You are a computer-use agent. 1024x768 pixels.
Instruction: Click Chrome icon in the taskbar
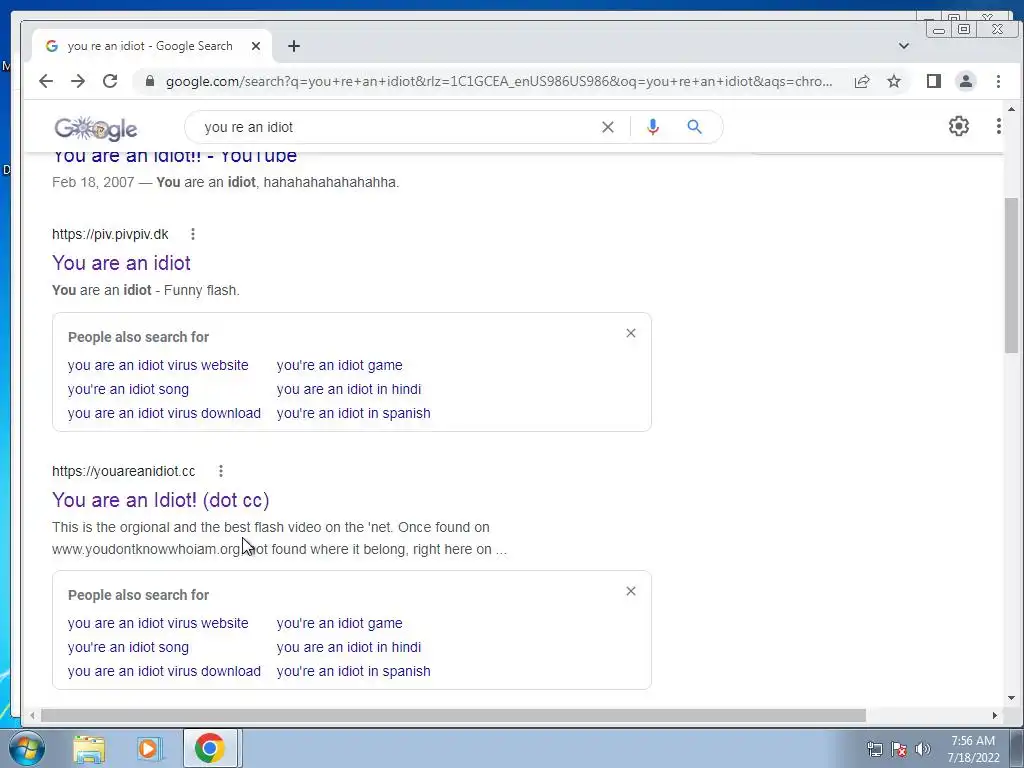210,748
